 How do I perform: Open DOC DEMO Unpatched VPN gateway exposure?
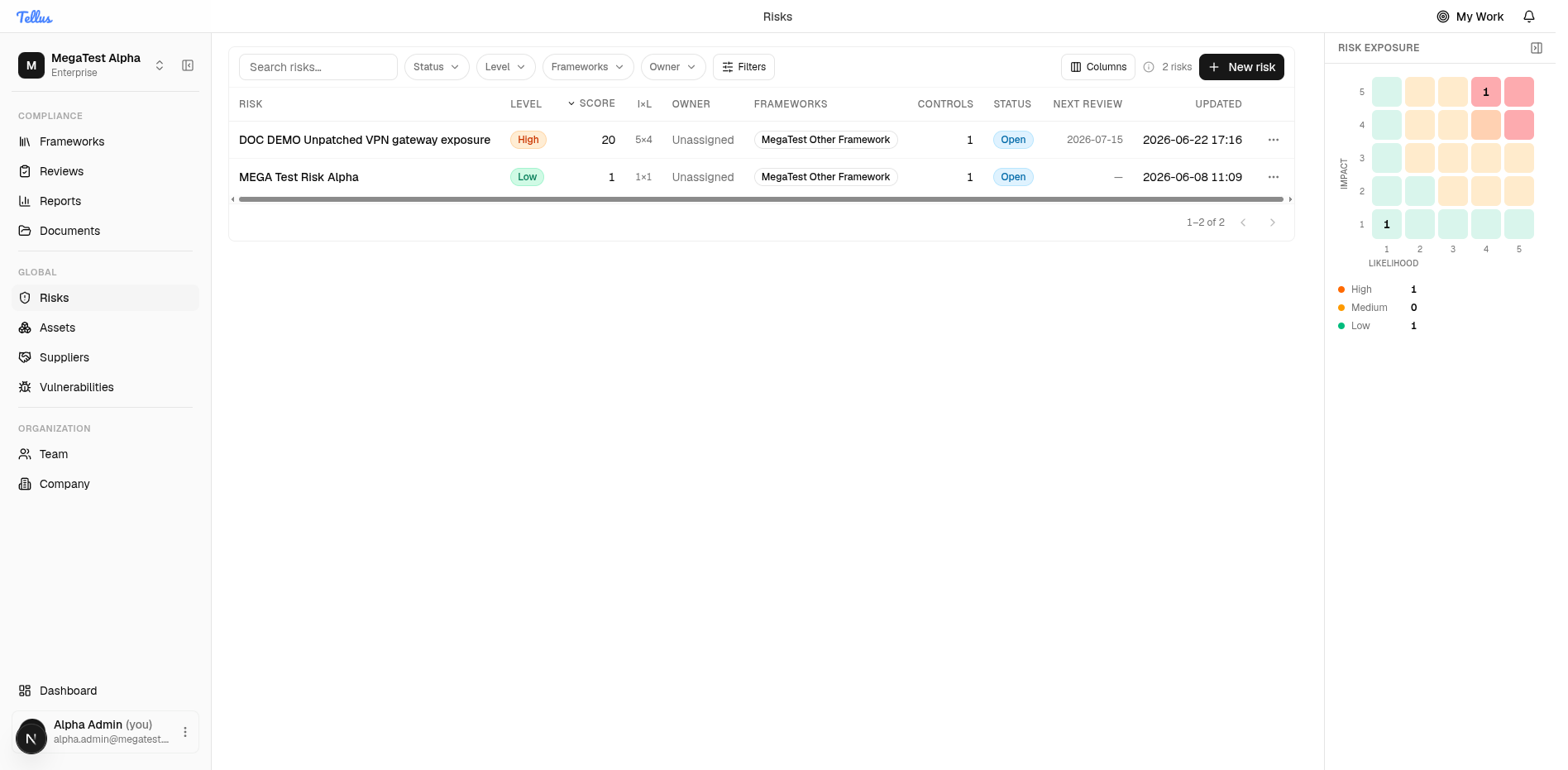[x=365, y=140]
